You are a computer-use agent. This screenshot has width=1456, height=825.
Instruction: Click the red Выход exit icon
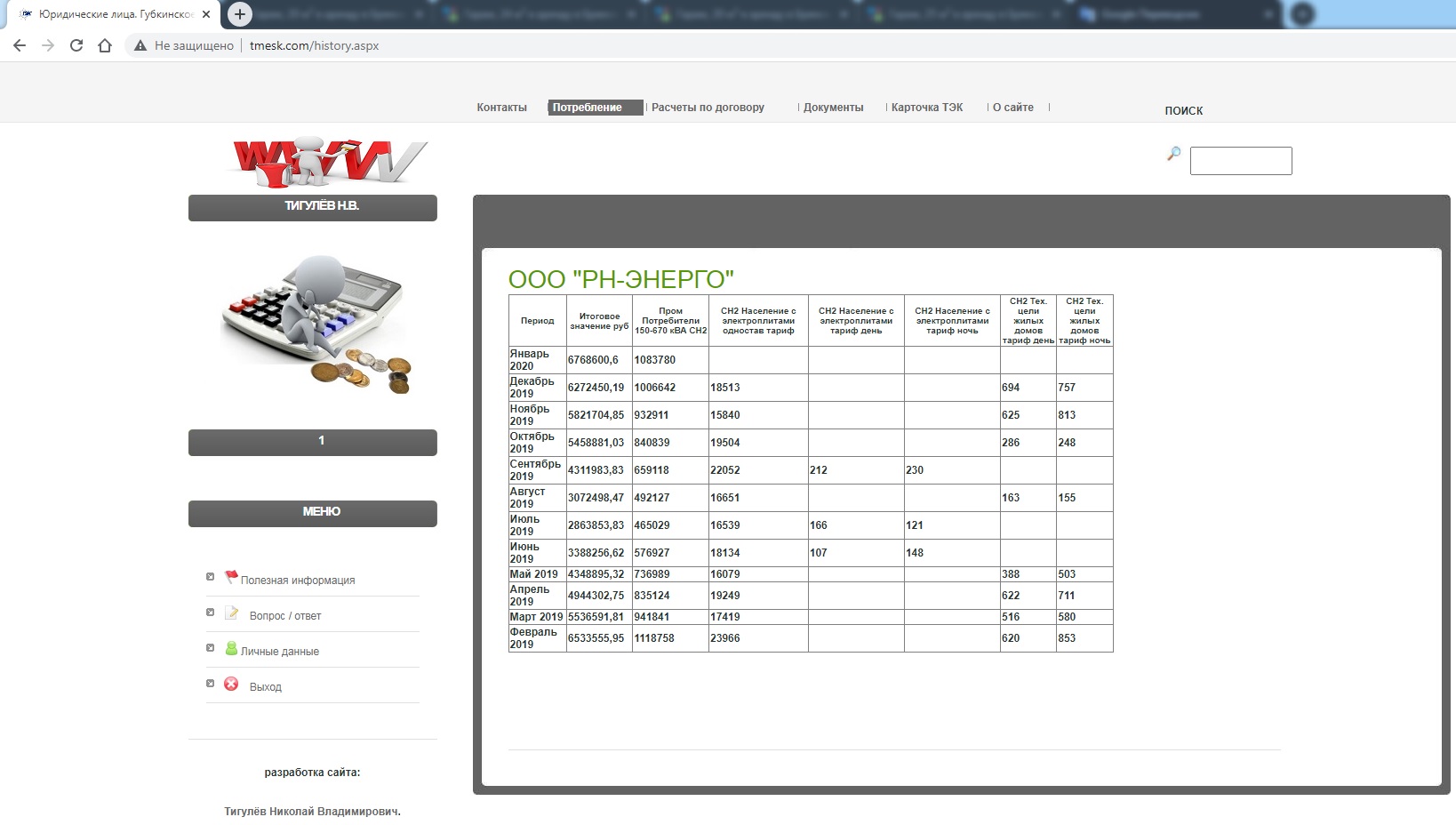231,685
